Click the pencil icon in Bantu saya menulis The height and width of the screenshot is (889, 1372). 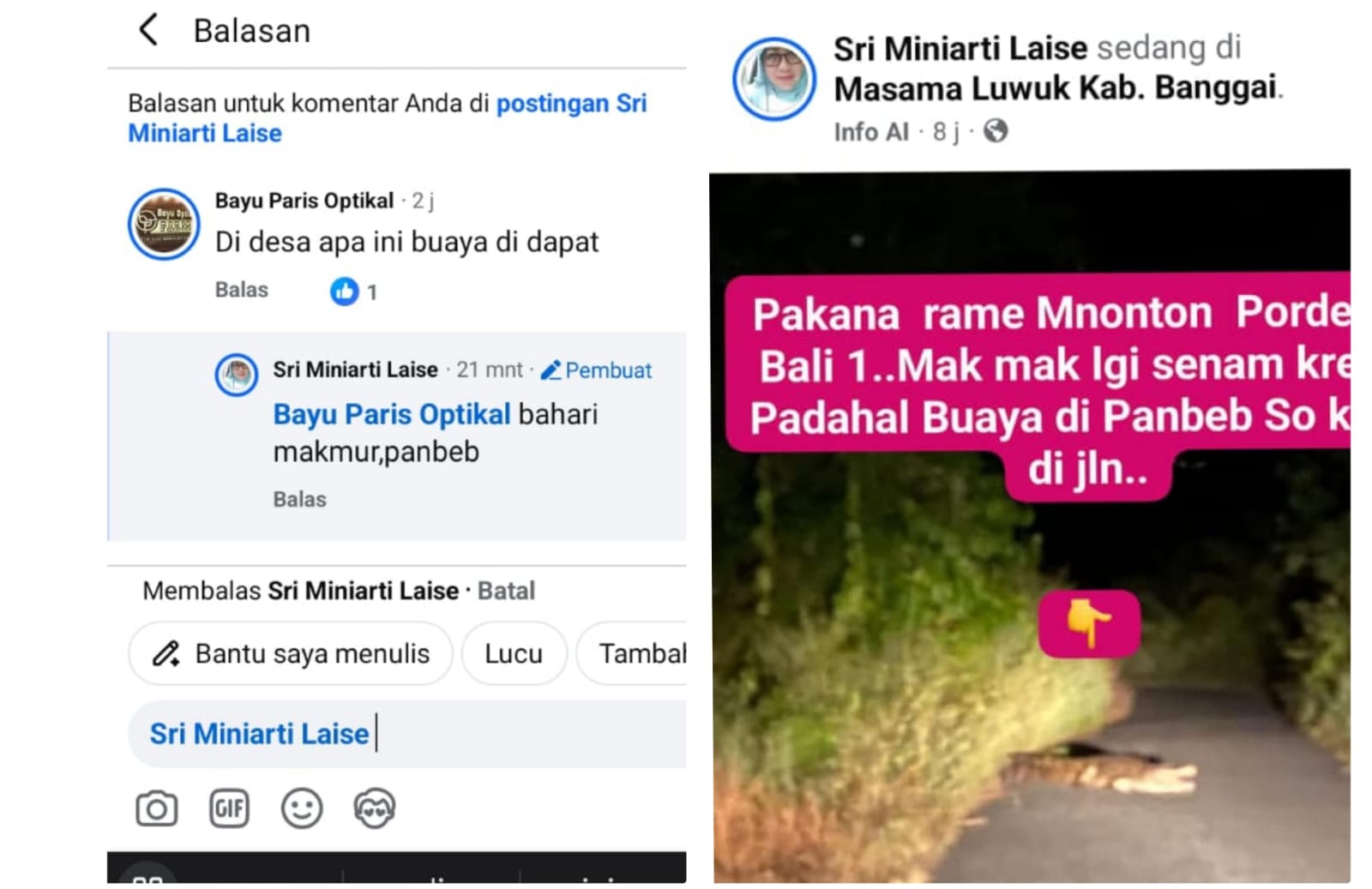(x=165, y=653)
